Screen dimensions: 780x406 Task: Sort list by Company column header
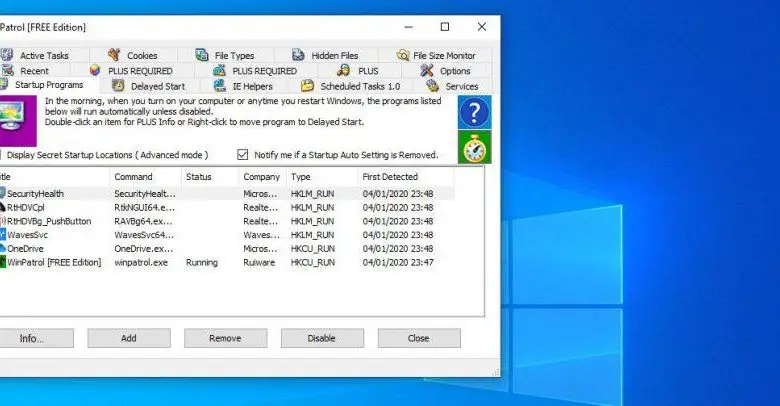click(x=262, y=177)
